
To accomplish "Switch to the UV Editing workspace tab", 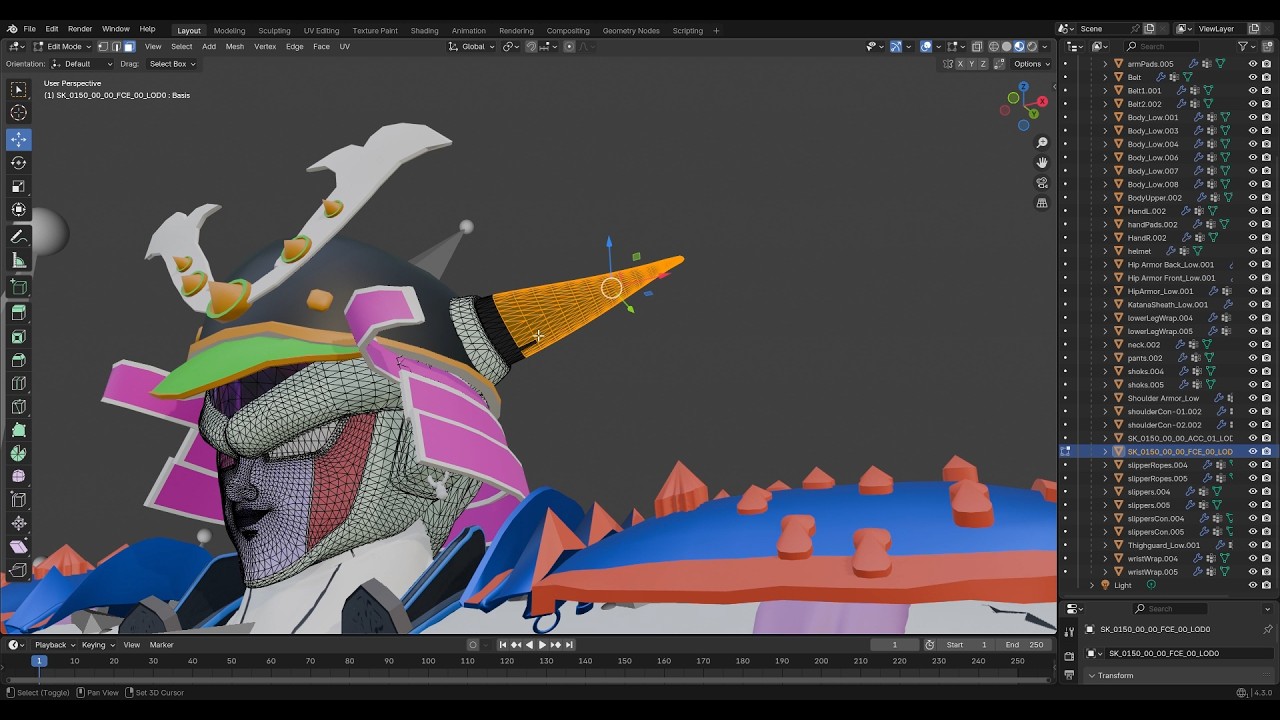I will coord(321,30).
